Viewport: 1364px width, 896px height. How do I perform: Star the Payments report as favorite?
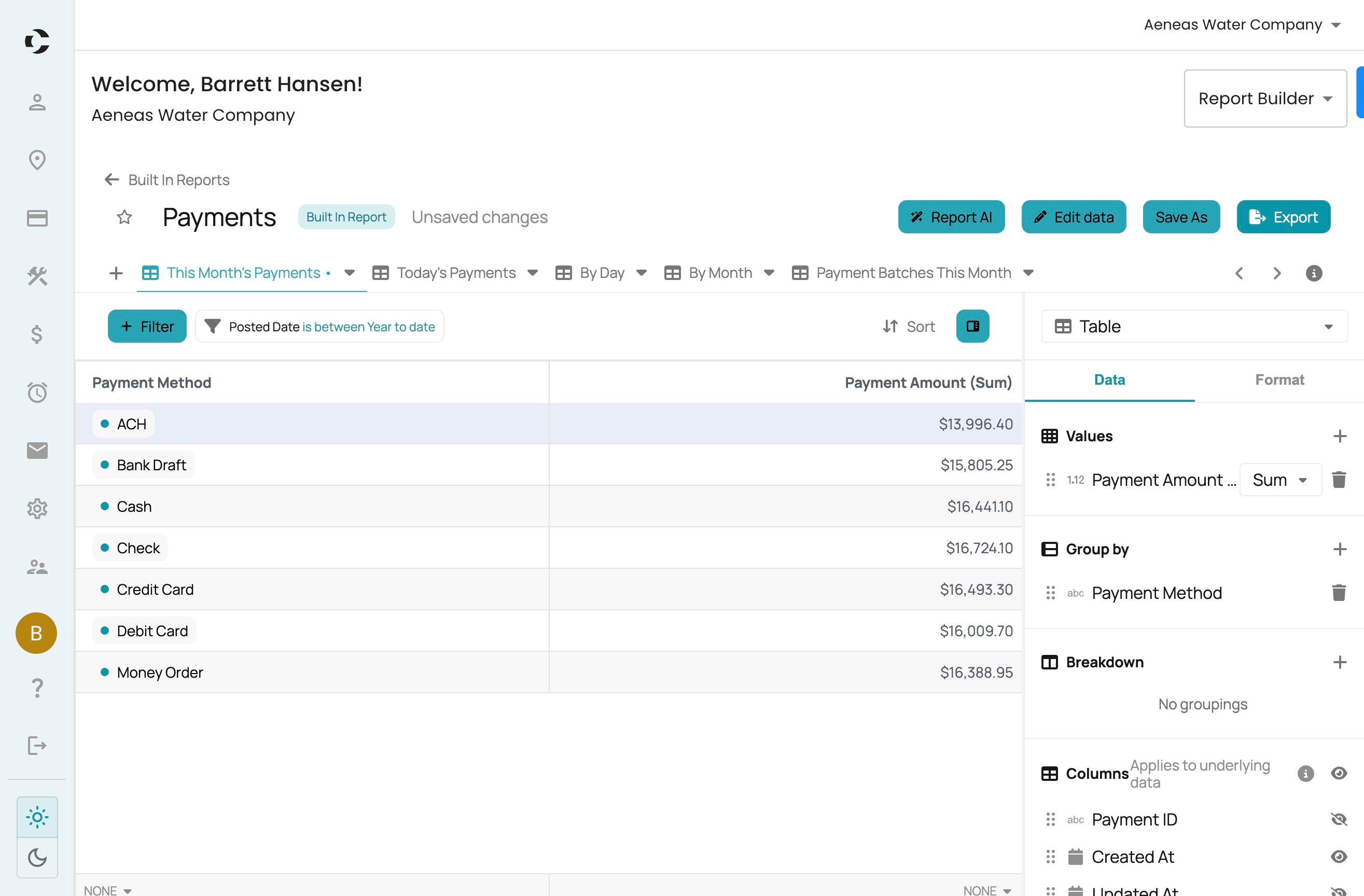(x=124, y=217)
